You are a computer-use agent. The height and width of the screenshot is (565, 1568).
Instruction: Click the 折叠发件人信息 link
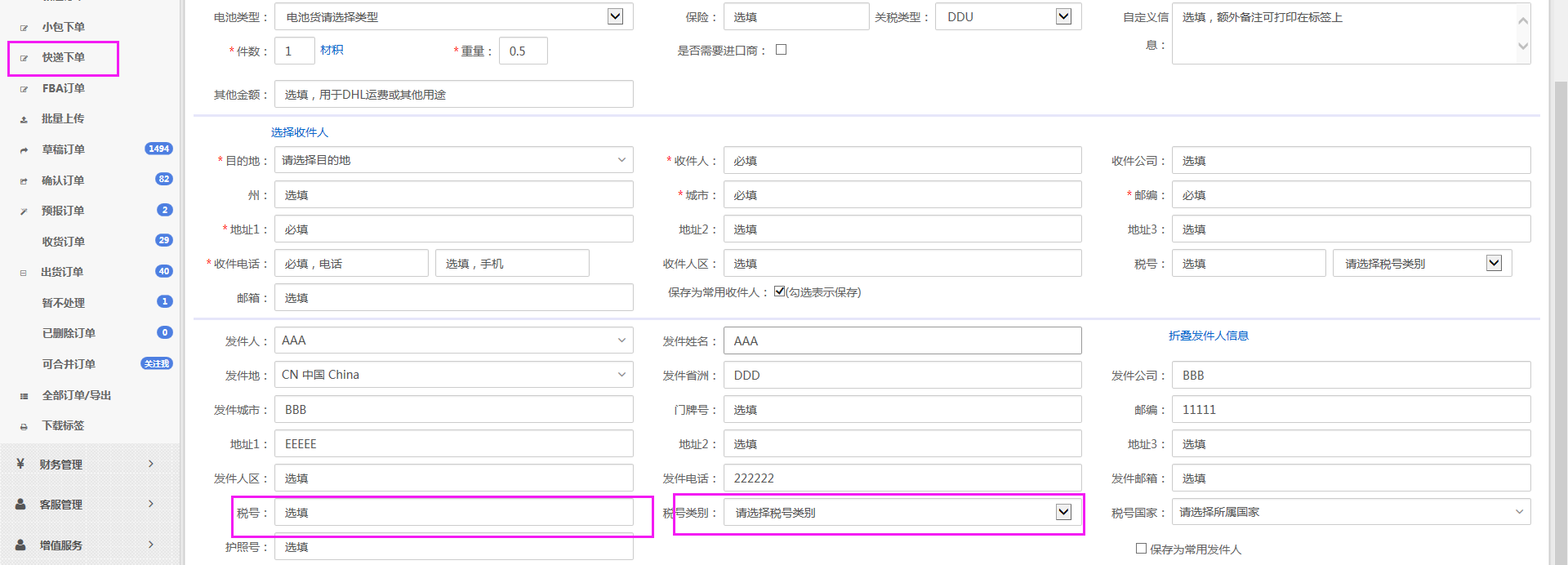coord(1208,336)
